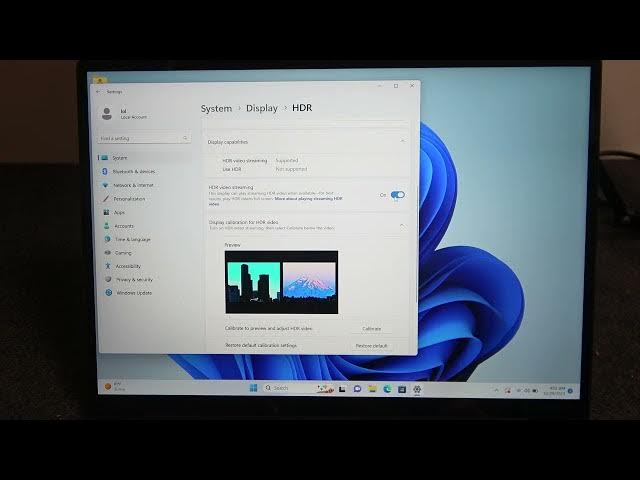Screen dimensions: 640x480
Task: Open Network & internet Wi-Fi icon
Action: tap(105, 185)
